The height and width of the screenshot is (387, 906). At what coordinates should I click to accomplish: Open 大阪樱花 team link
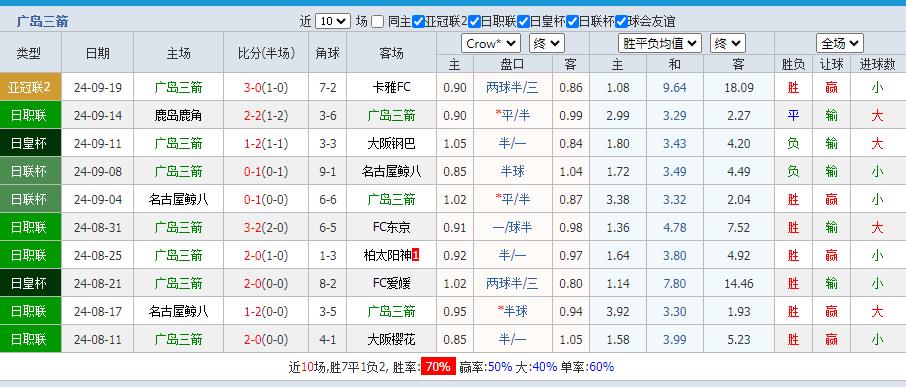click(392, 339)
